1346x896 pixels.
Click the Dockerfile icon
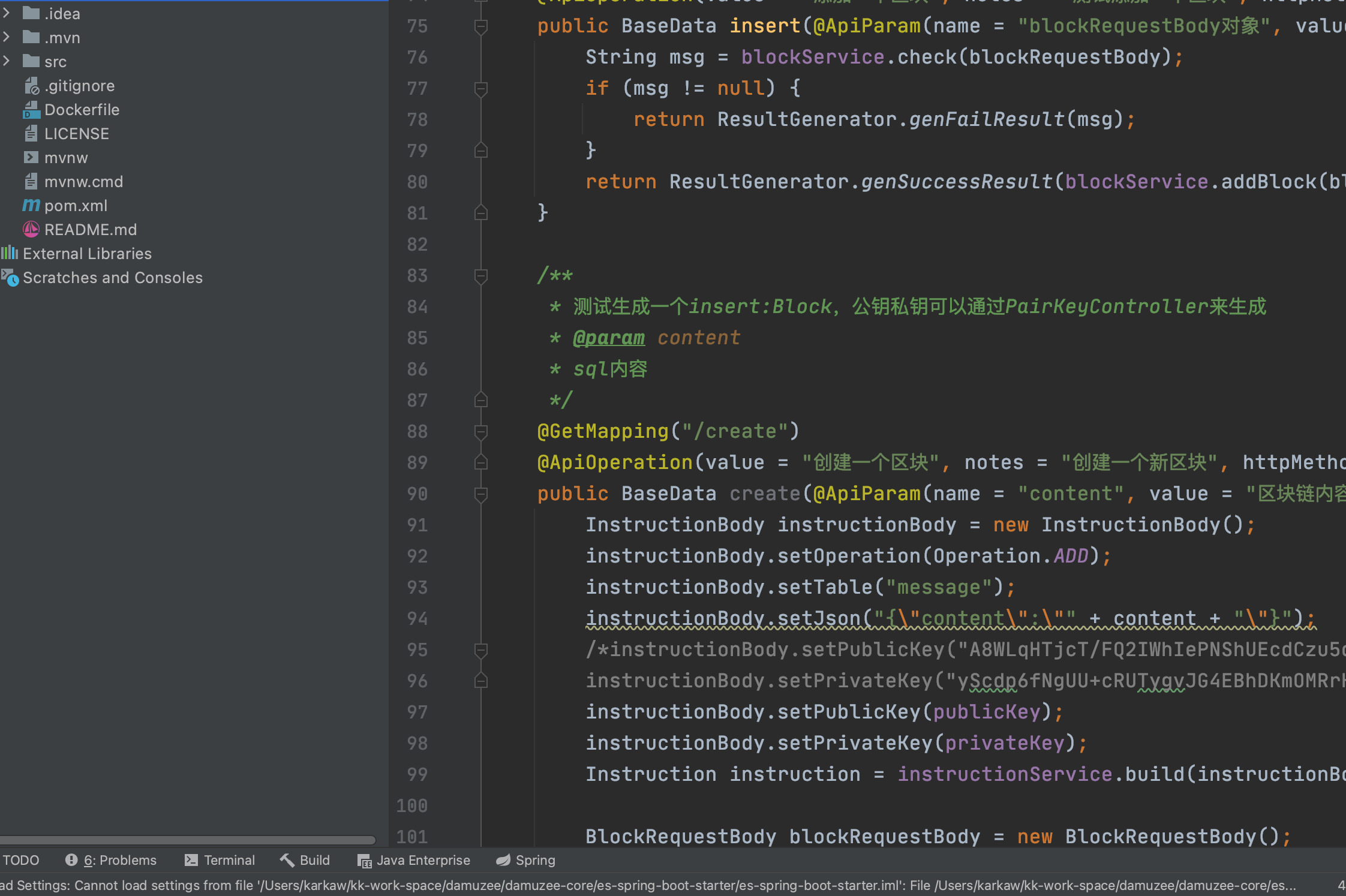pos(31,110)
